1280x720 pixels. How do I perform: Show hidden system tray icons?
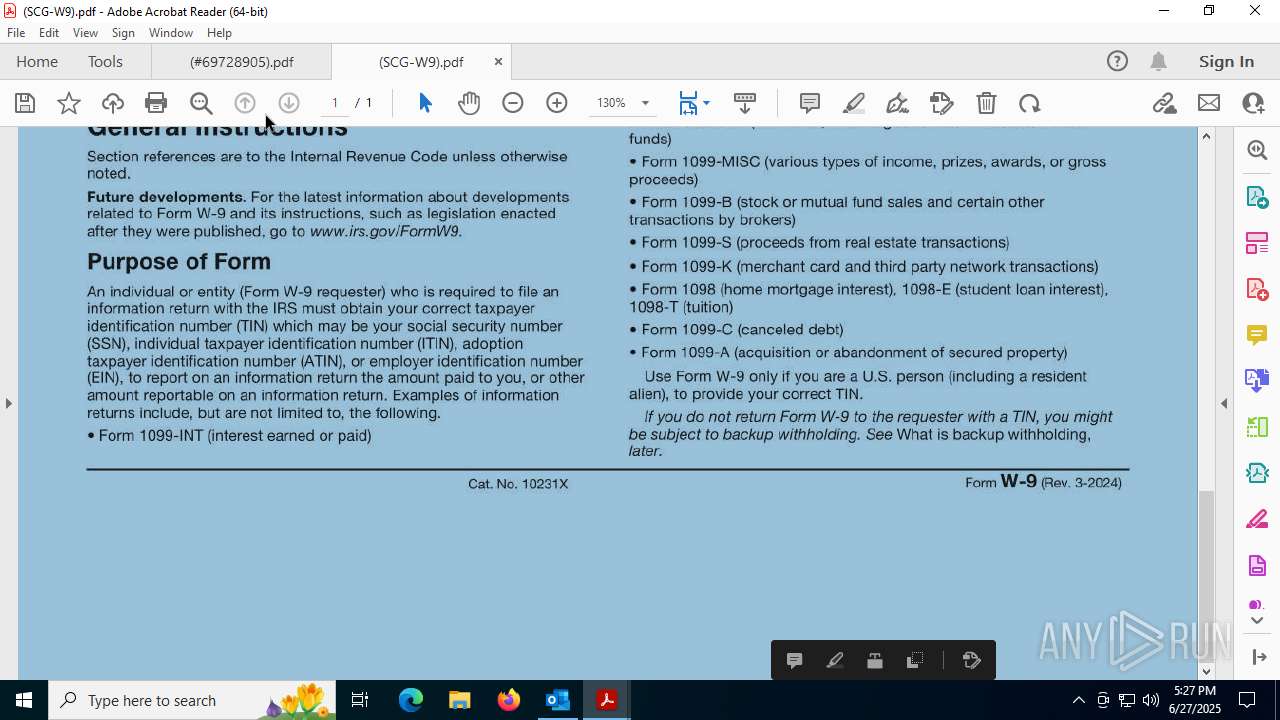1078,700
